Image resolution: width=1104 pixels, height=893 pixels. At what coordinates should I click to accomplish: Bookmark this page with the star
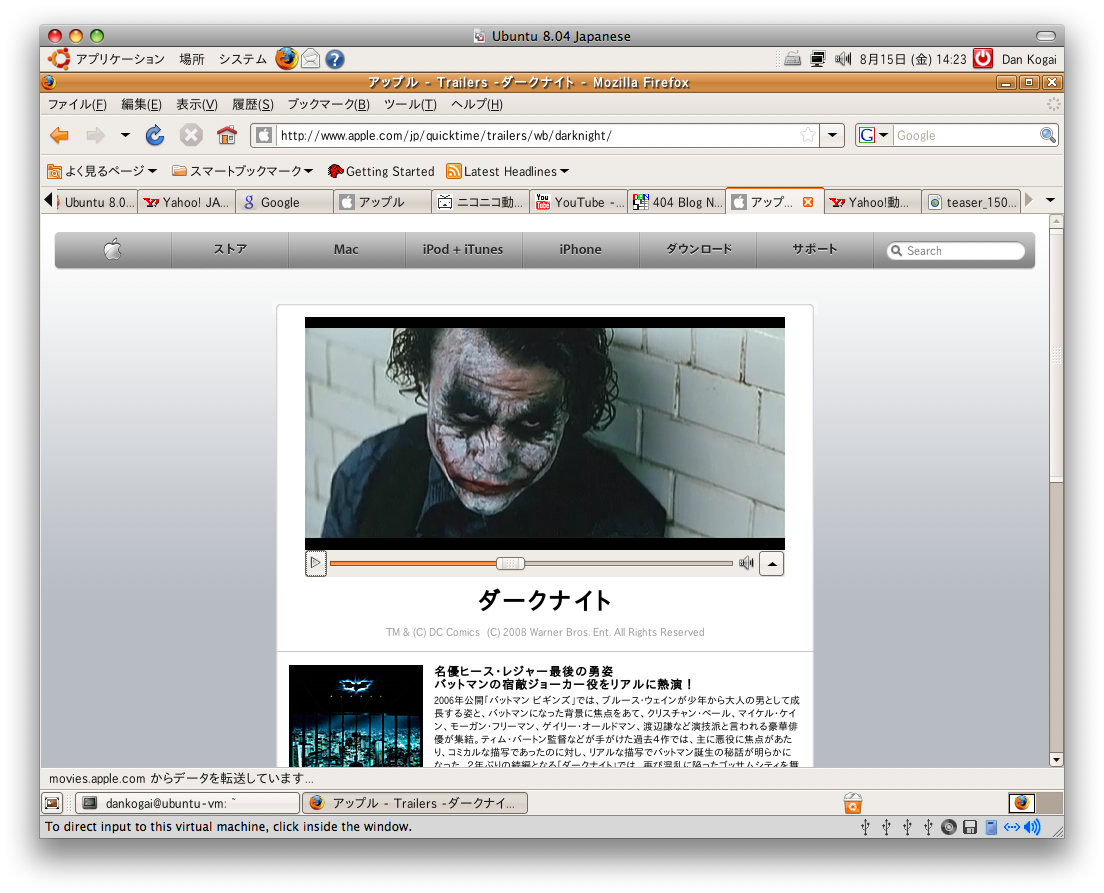[808, 135]
